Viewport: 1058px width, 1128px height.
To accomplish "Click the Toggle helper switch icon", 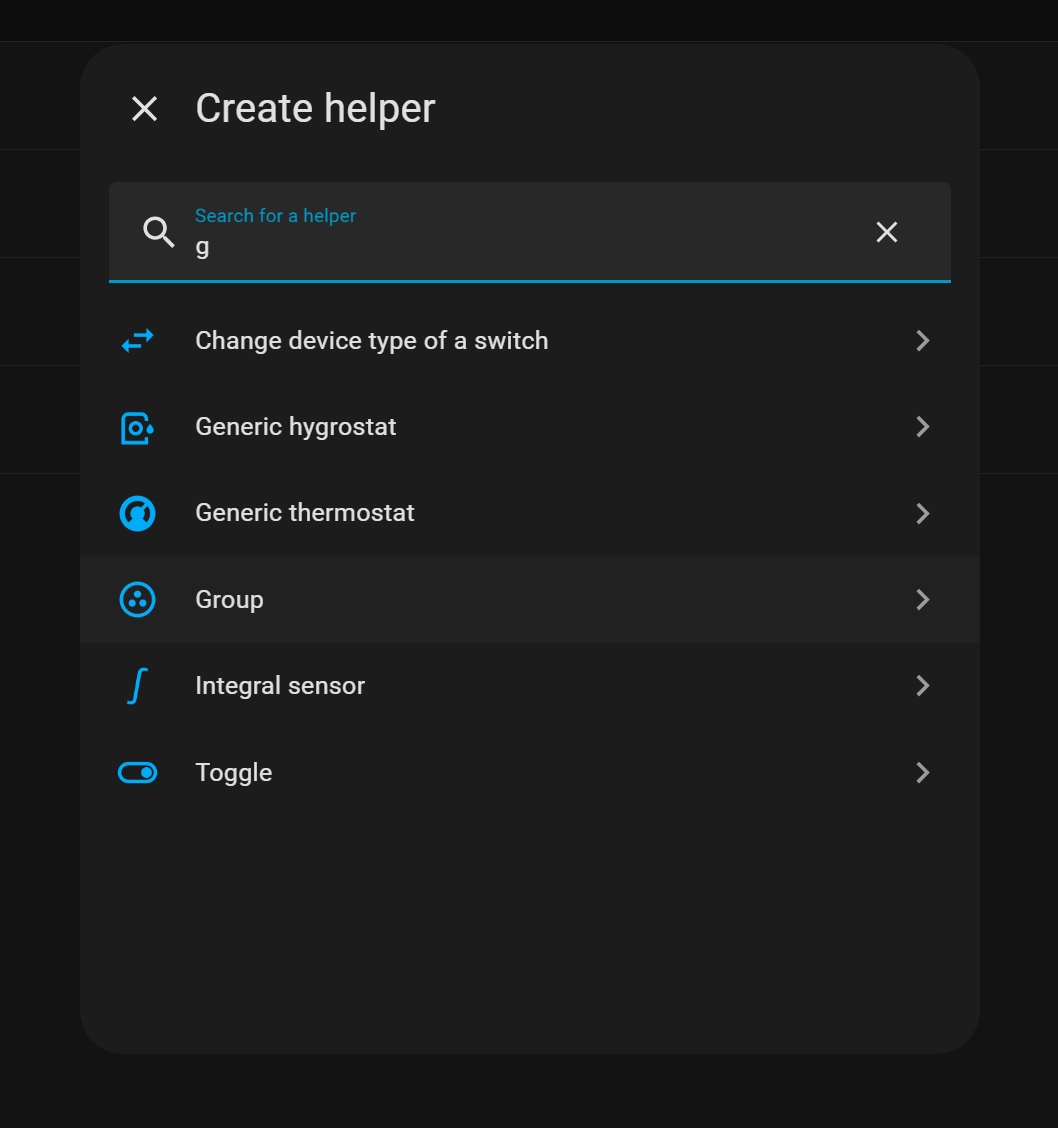I will click(x=137, y=772).
